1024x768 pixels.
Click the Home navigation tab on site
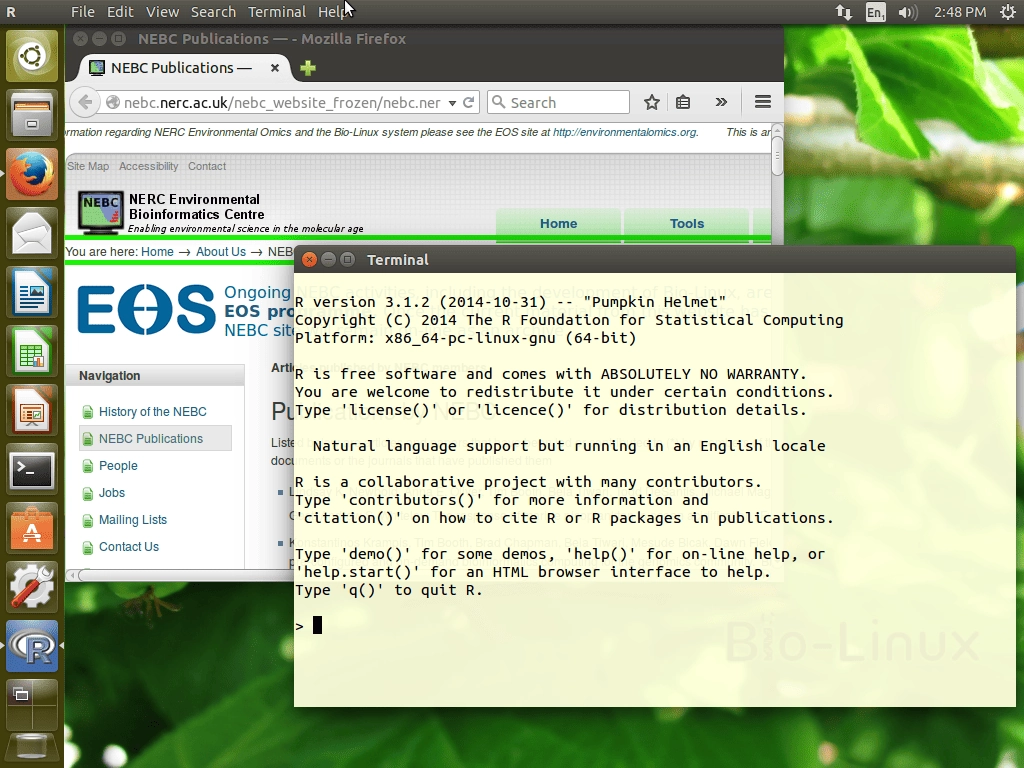pos(558,223)
